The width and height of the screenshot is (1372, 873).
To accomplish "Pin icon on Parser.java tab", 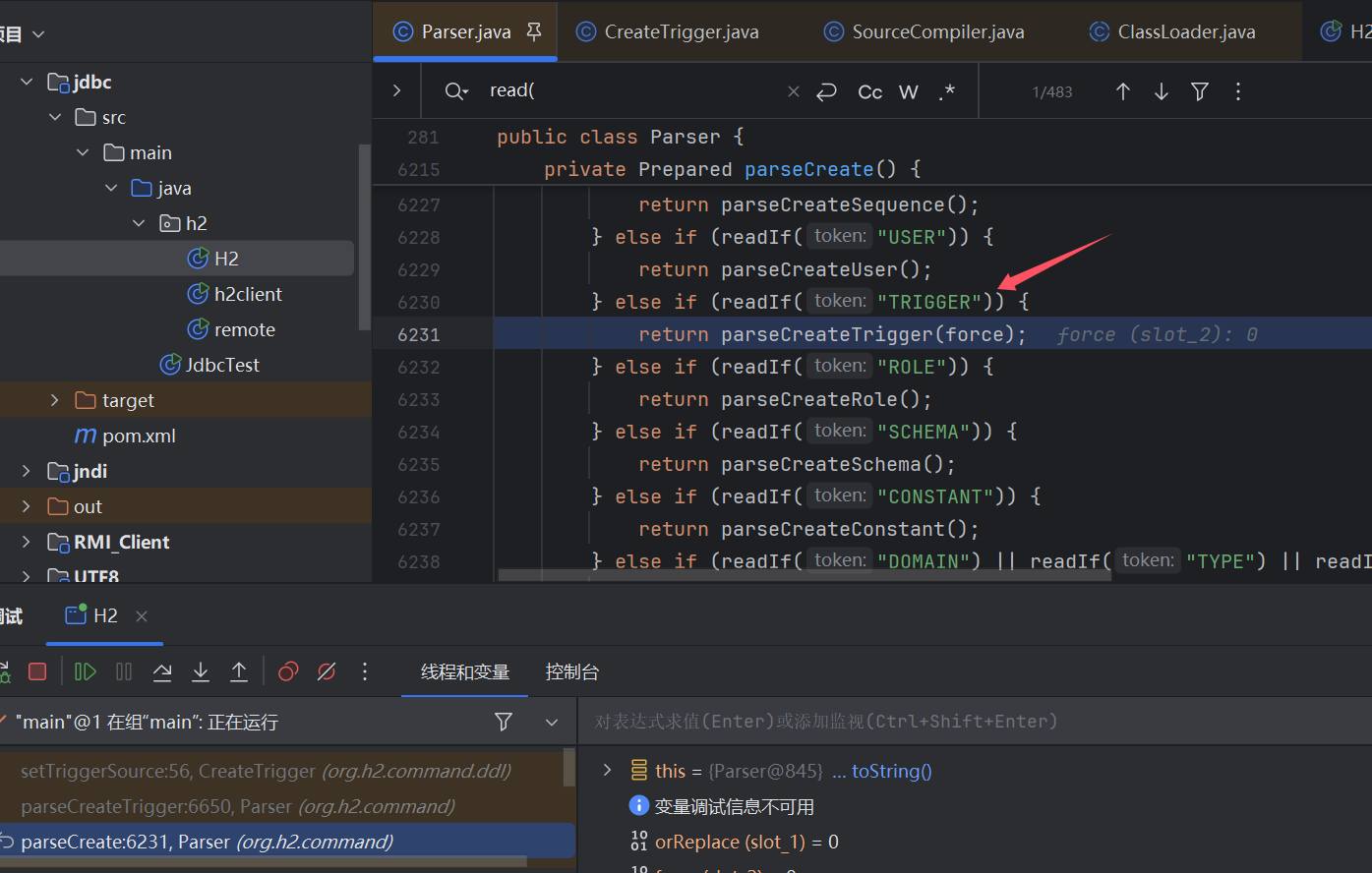I will (x=534, y=31).
